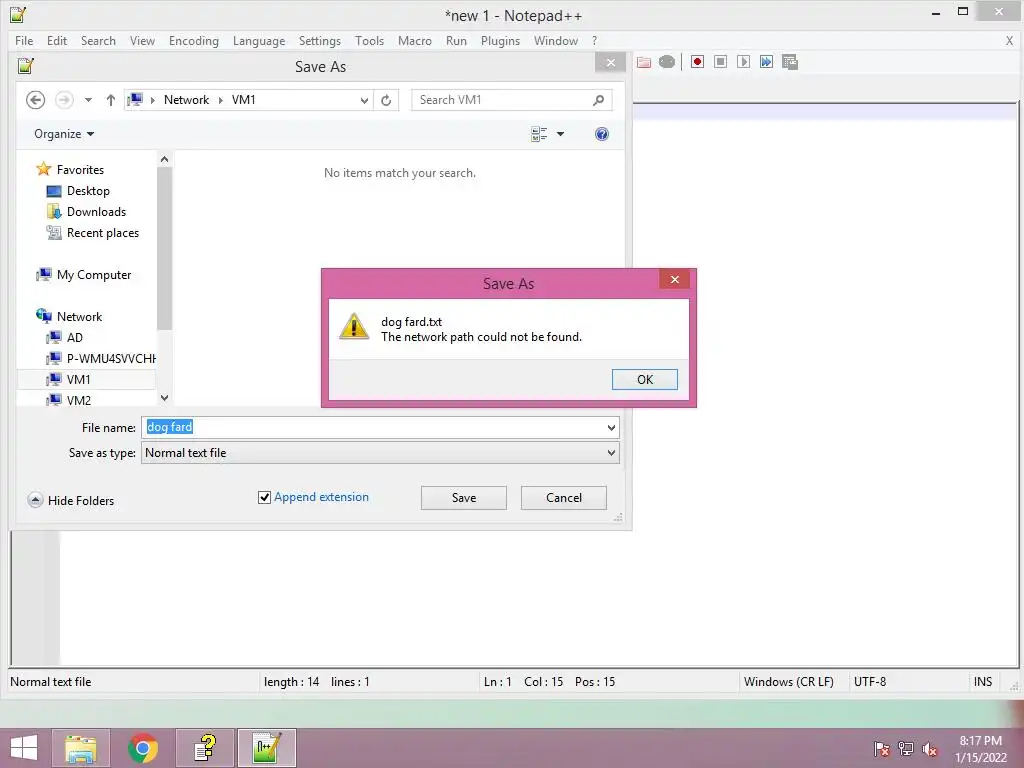Click the Start recording macro icon
Screen dimensions: 1024x768
[697, 61]
